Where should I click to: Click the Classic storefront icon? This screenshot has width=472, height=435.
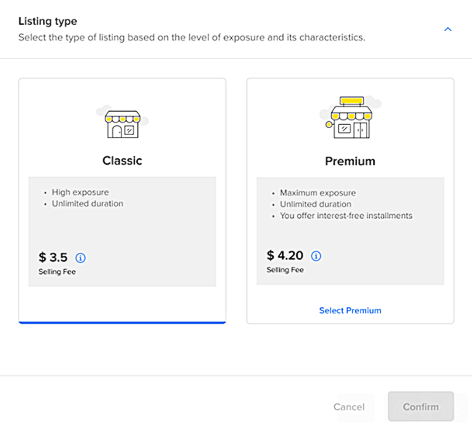click(122, 122)
